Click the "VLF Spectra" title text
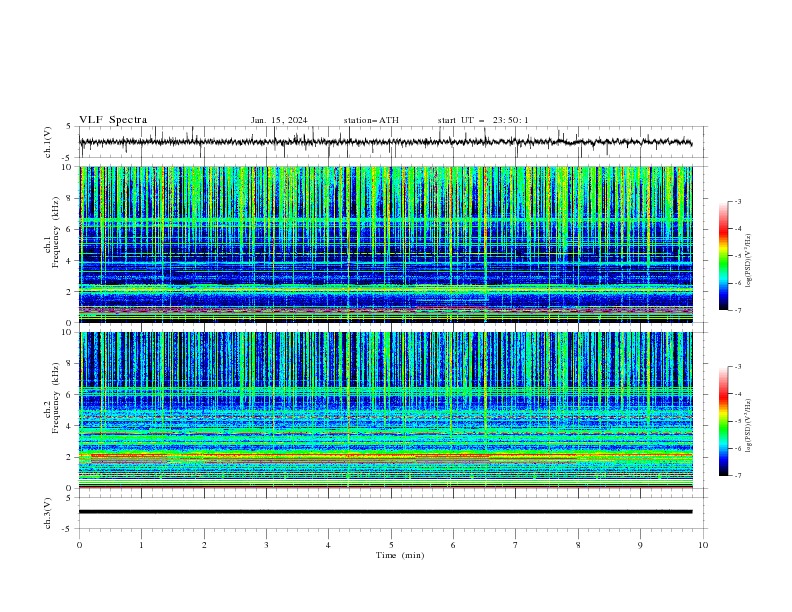The image size is (792, 612). (x=113, y=120)
